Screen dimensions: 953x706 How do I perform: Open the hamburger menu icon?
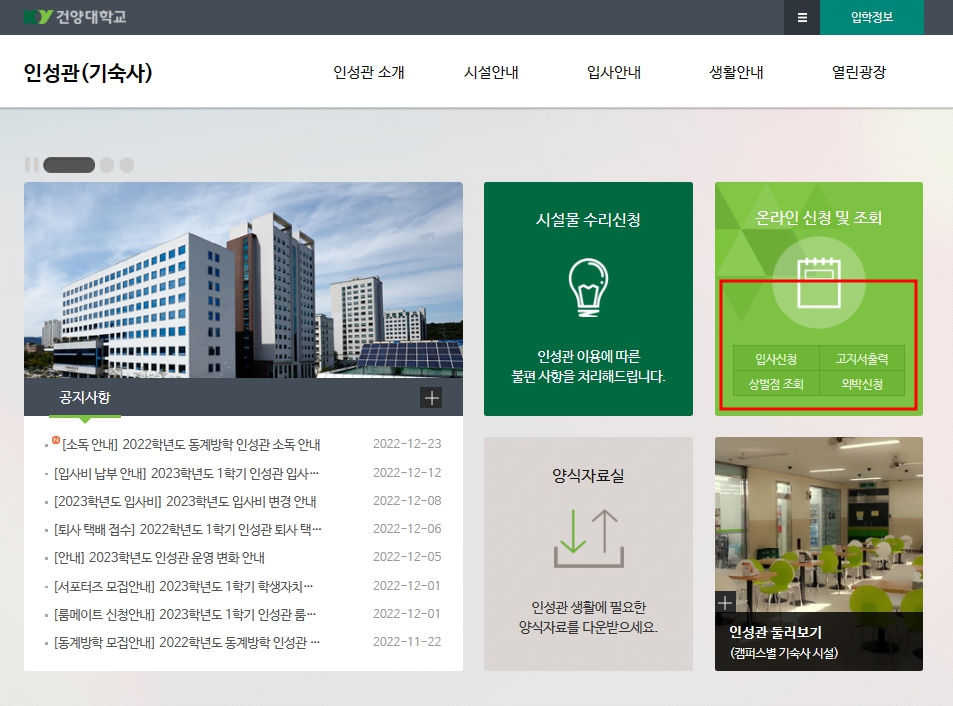pos(802,17)
